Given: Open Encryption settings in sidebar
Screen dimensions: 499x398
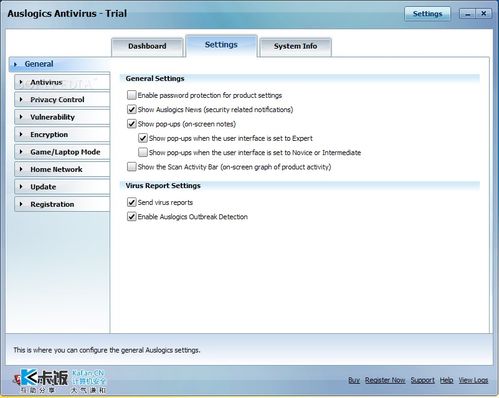Looking at the screenshot, I should tap(62, 134).
